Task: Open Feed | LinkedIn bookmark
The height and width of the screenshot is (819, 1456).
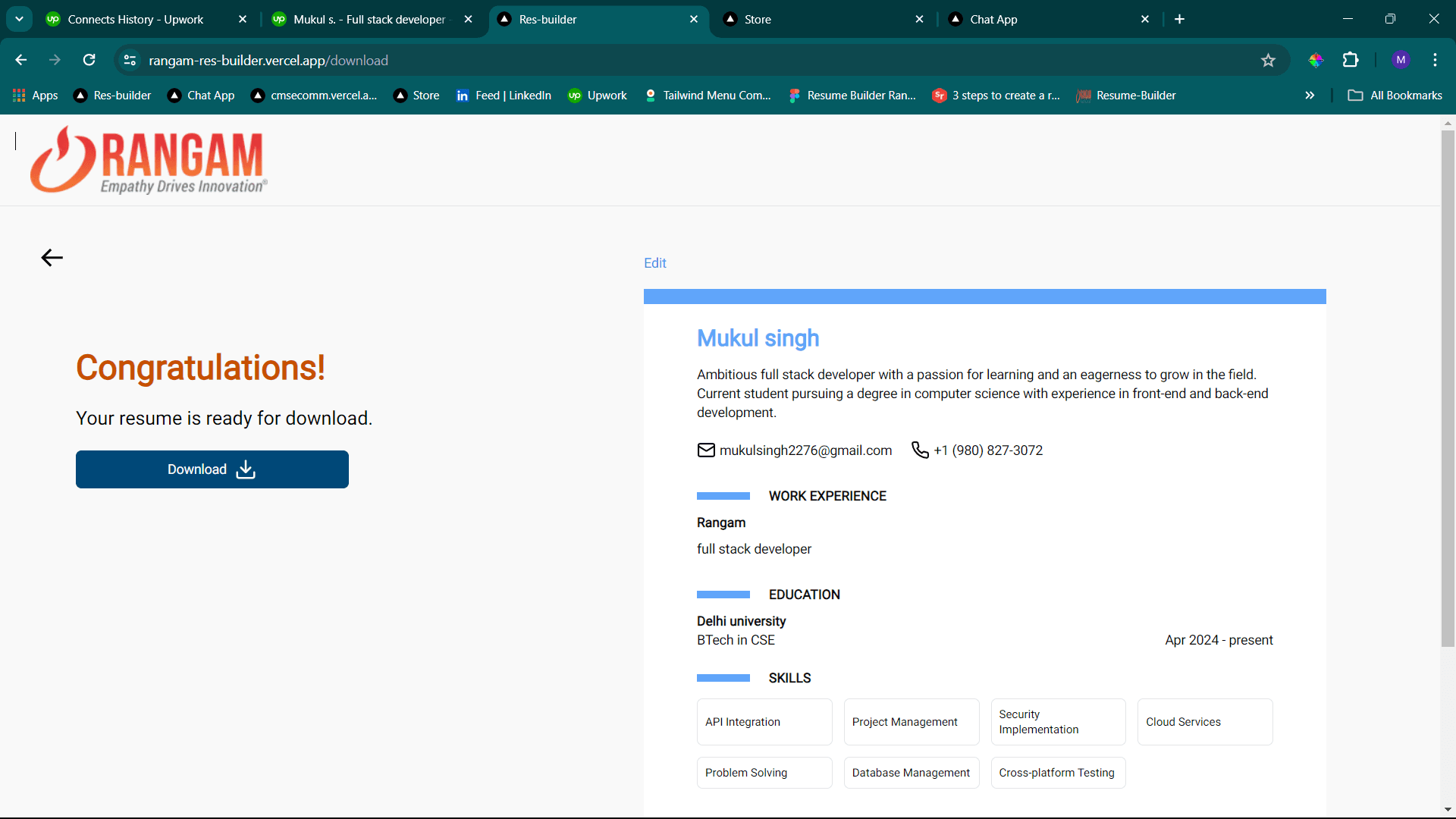Action: click(504, 96)
